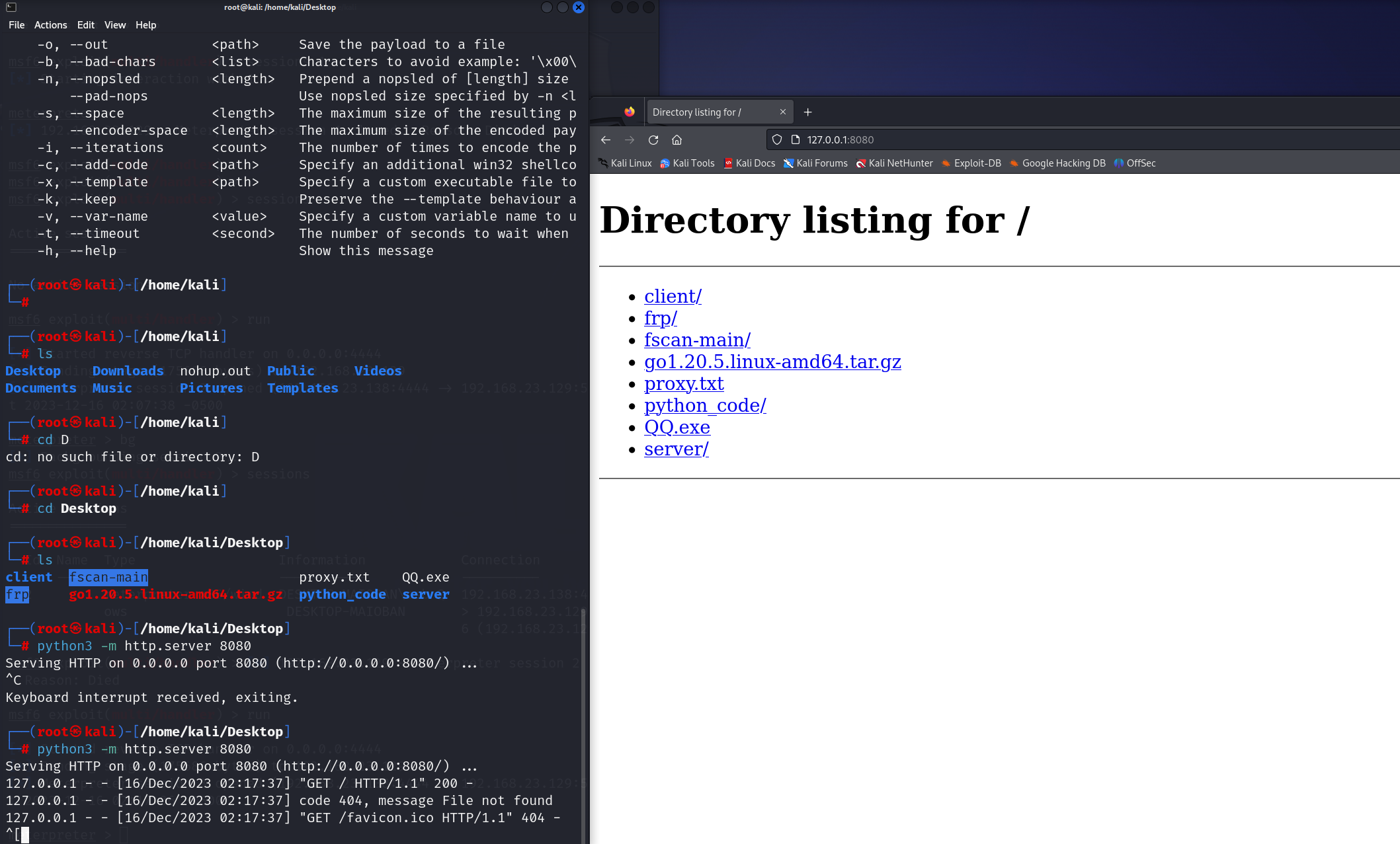Open a new browser tab
1400x844 pixels.
pyautogui.click(x=807, y=112)
